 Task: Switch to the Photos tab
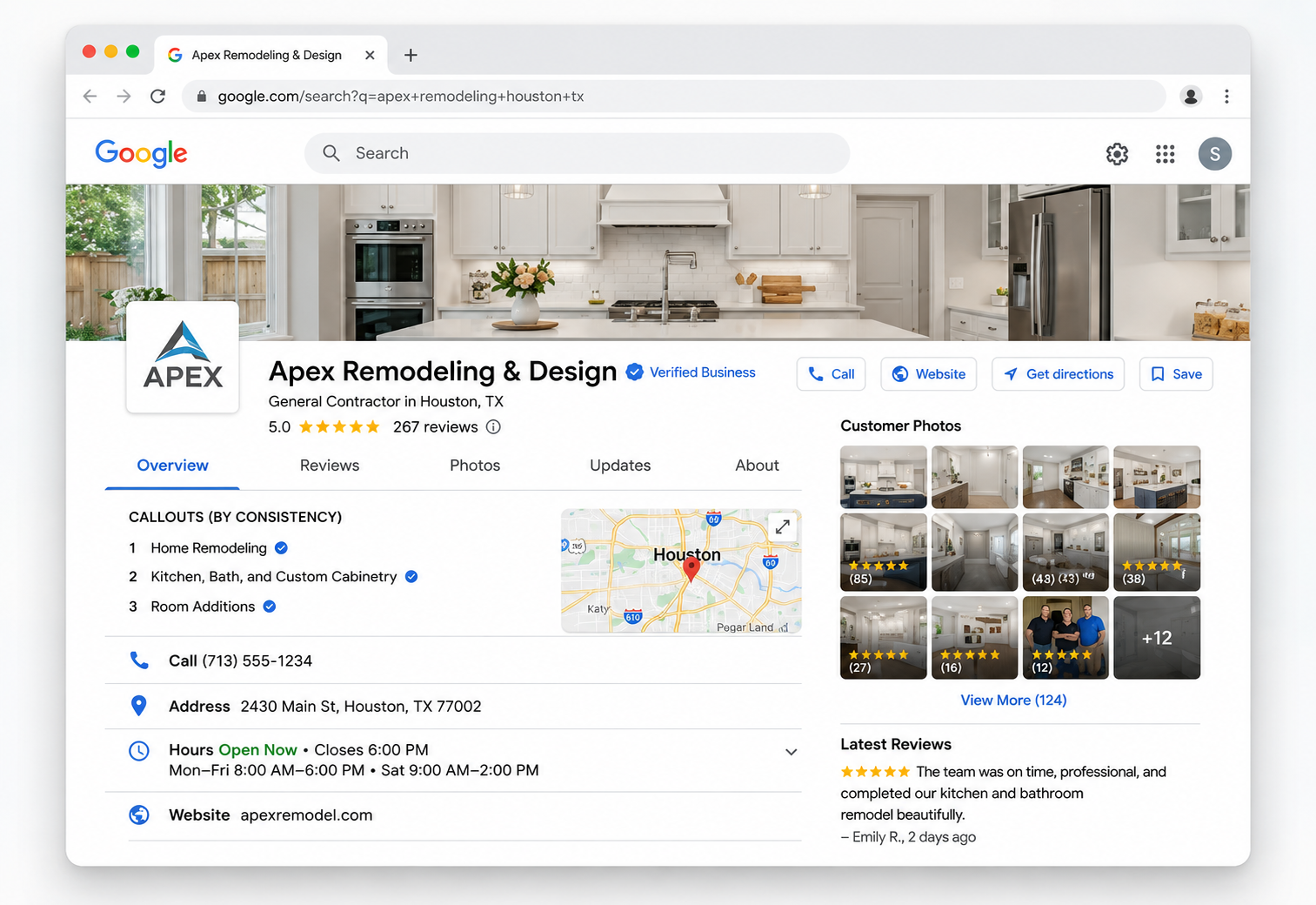(x=475, y=466)
